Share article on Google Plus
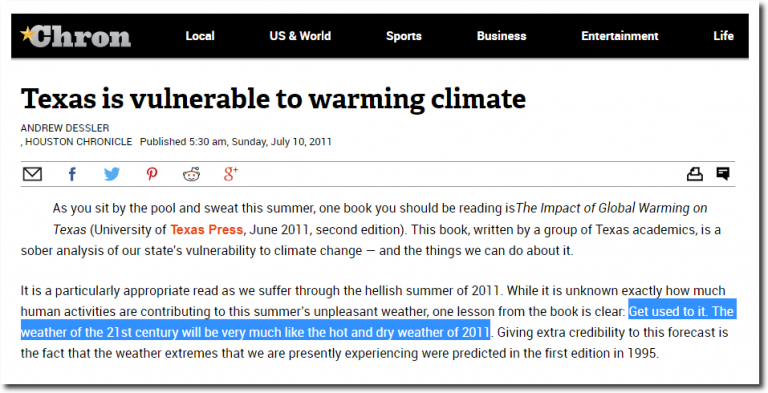 (231, 174)
